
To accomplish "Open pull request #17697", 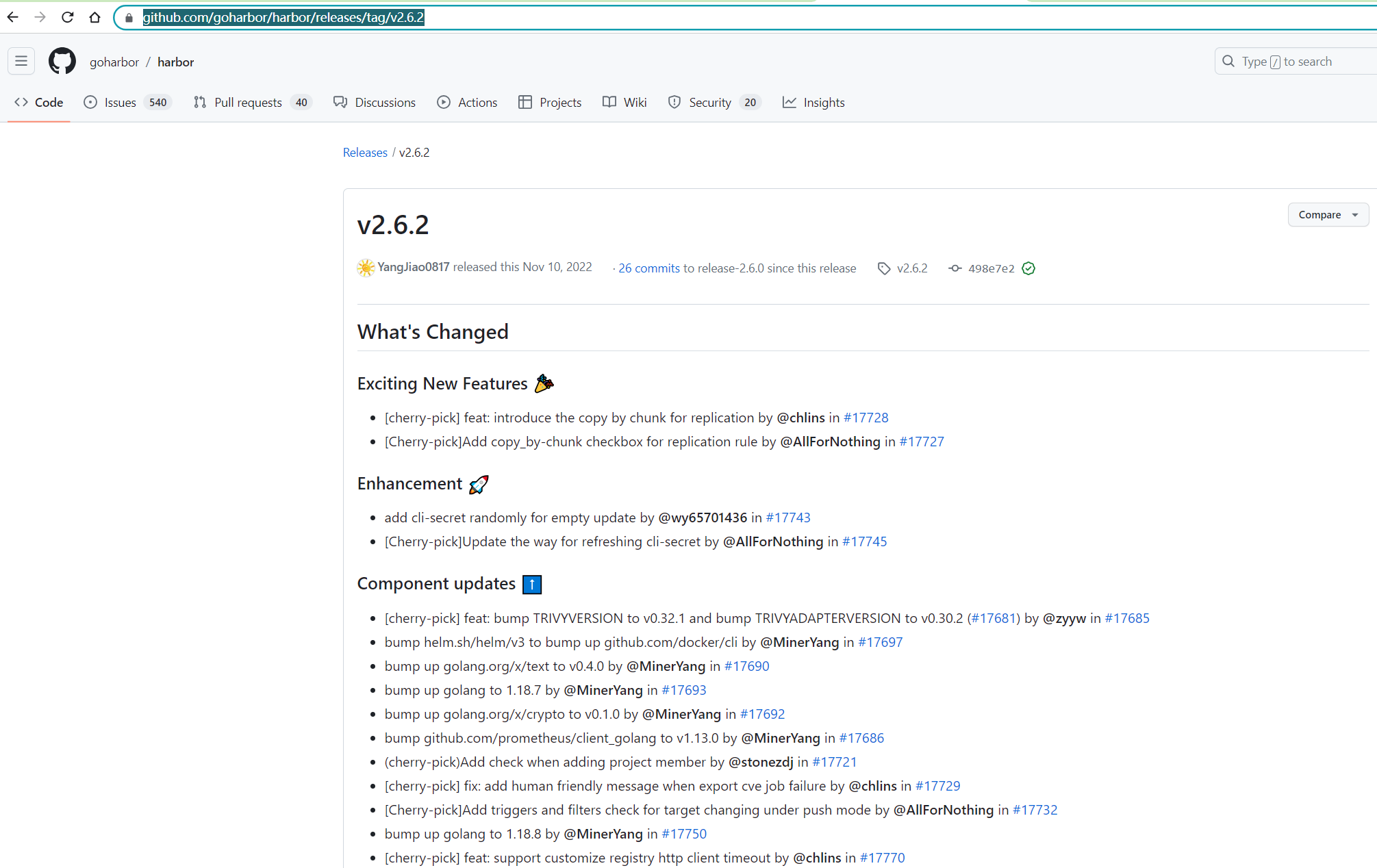I will [881, 642].
